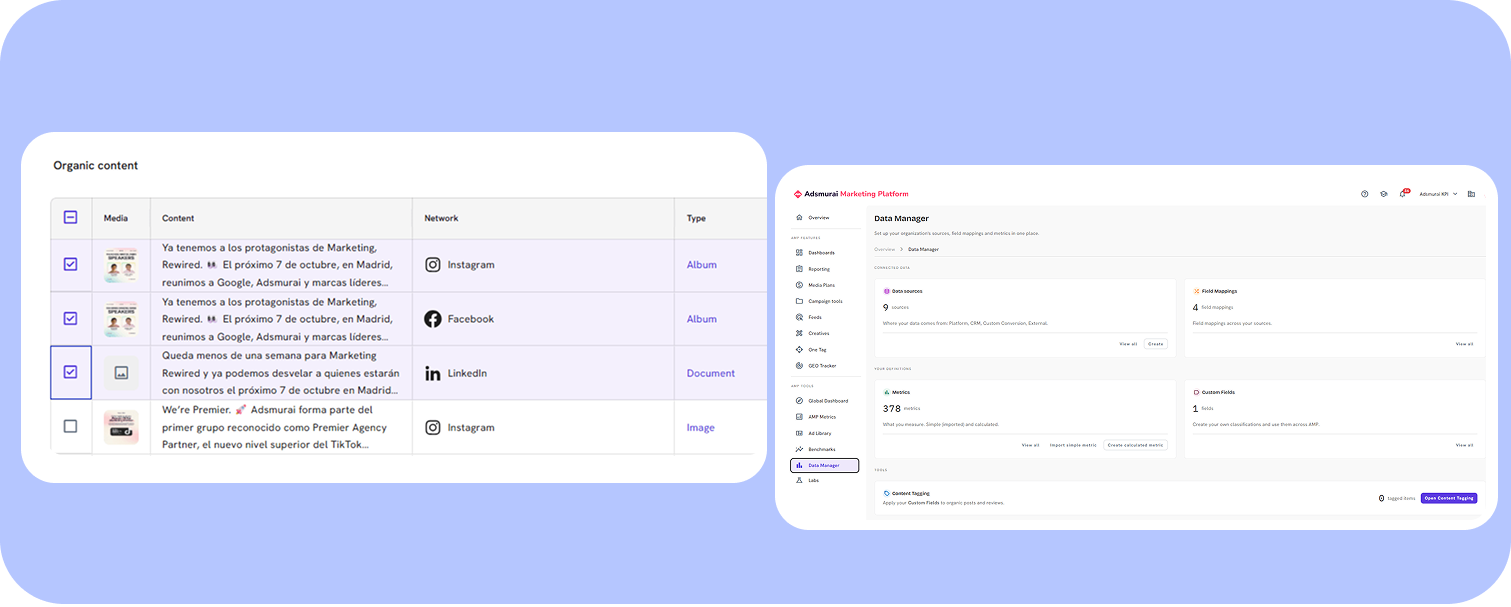The image size is (1511, 607).
Task: Click the Campaign tools folder icon
Action: click(799, 301)
